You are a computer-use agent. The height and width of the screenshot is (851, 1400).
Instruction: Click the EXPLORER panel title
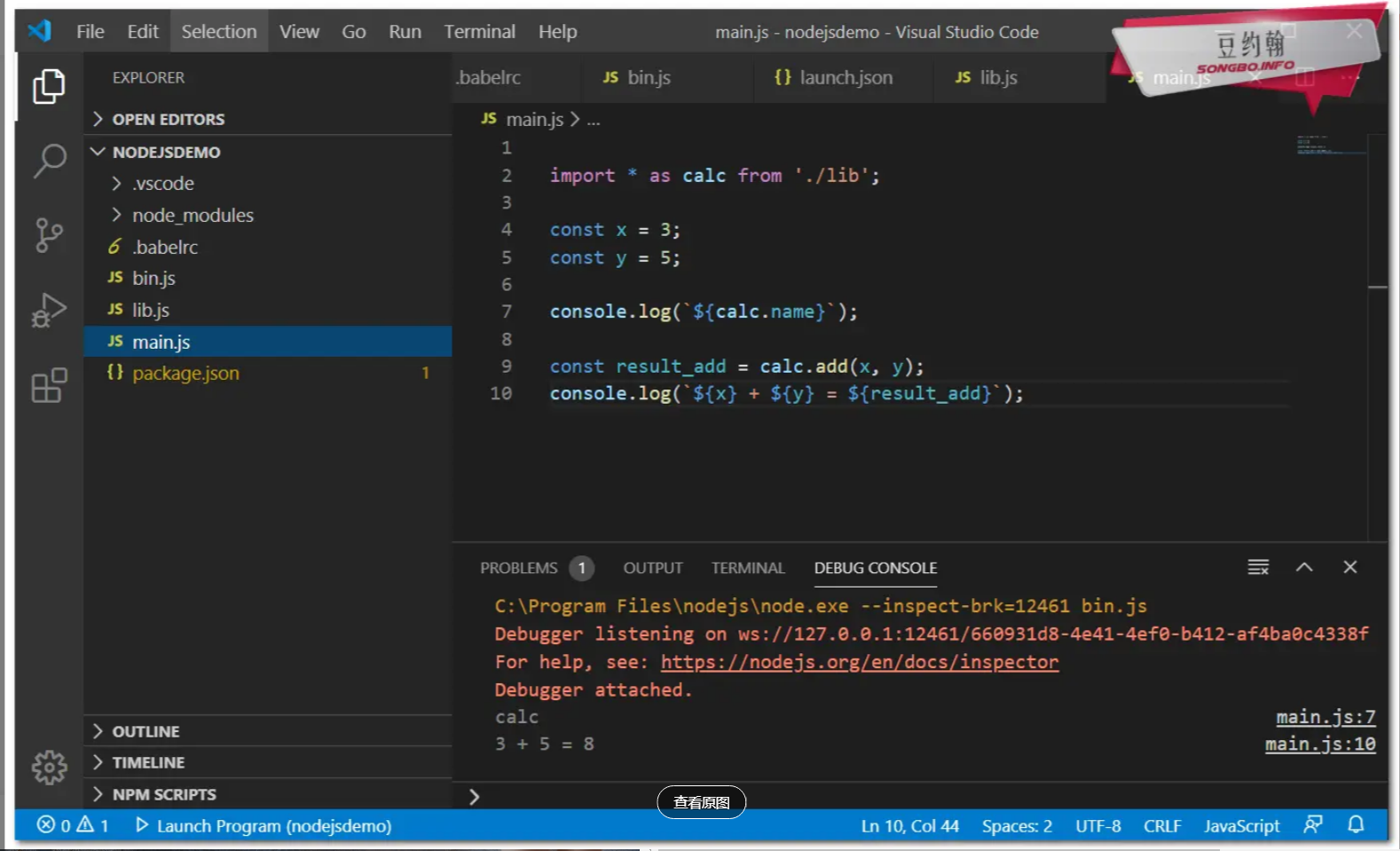coord(148,78)
